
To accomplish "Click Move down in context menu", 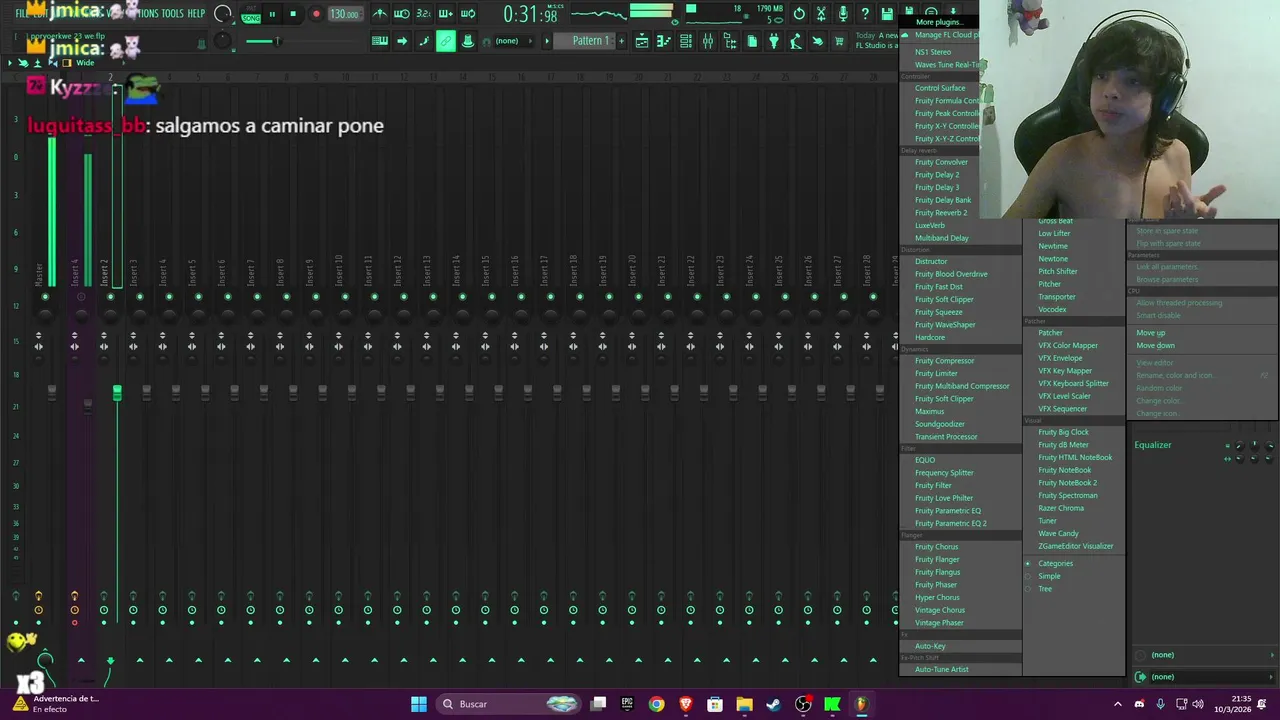I will pyautogui.click(x=1155, y=345).
